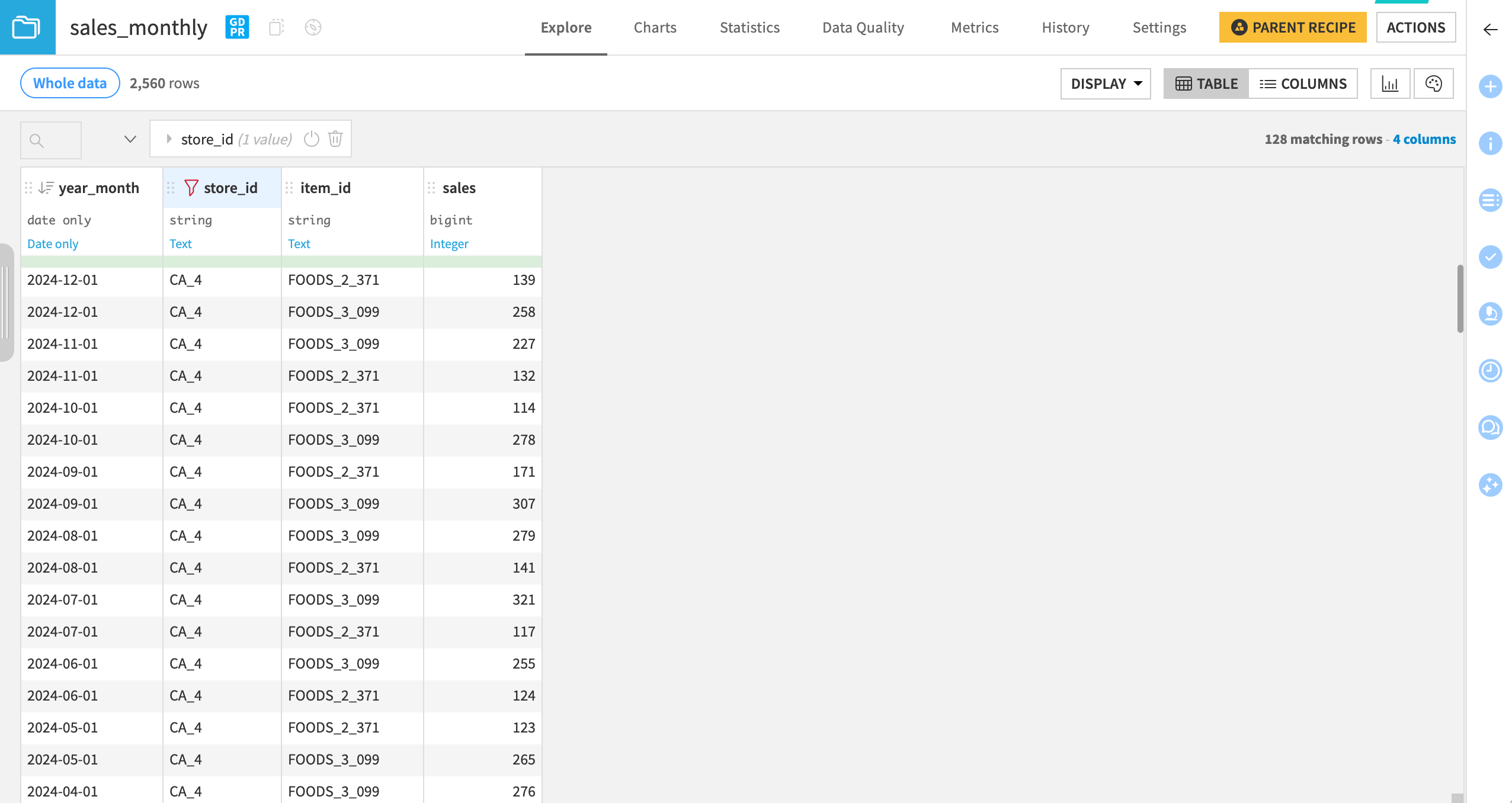Screen dimensions: 1512x803
Task: Click the PARENT RECIPE button
Action: [x=1292, y=27]
